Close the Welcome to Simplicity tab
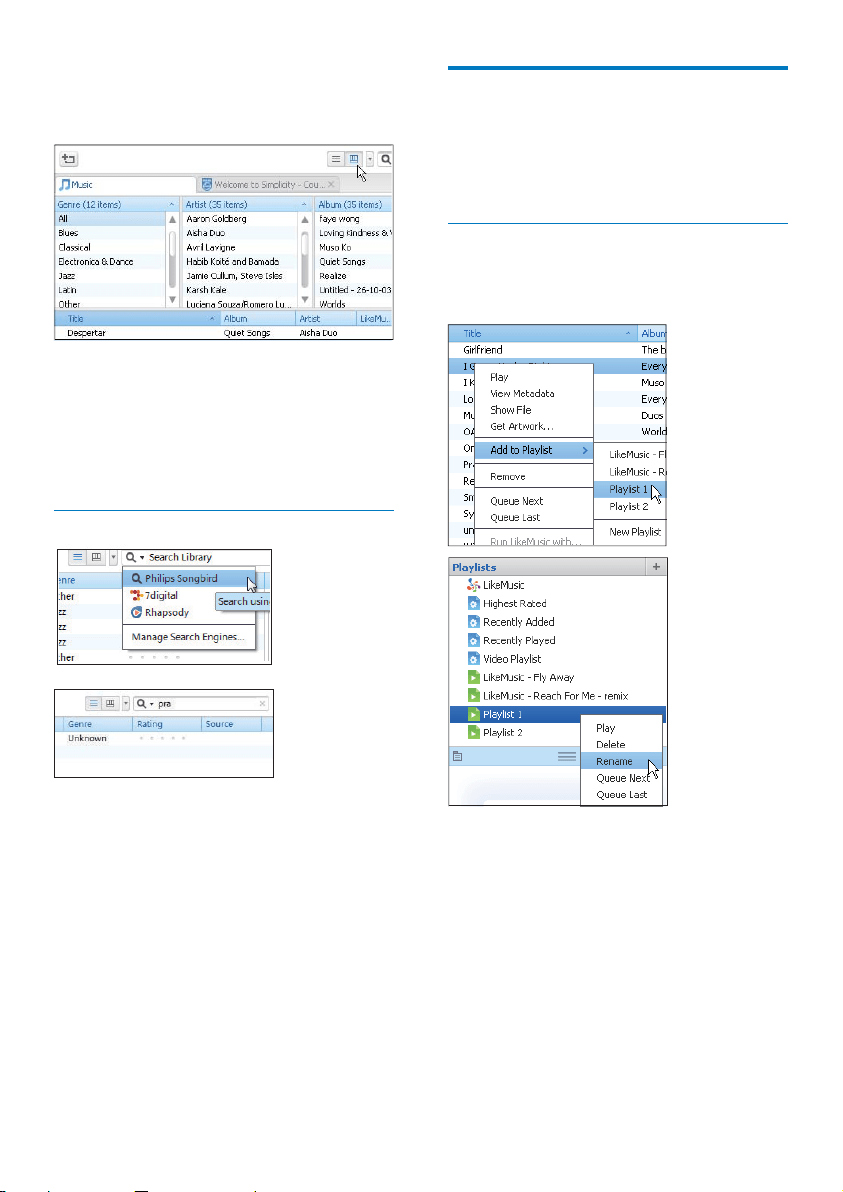This screenshot has height=1192, width=843. (x=331, y=185)
